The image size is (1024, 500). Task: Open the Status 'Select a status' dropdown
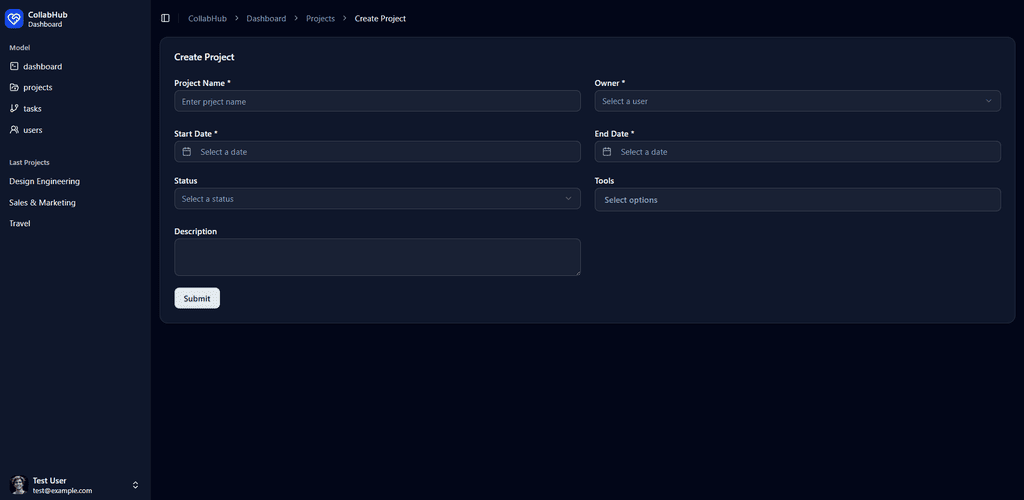pos(377,198)
